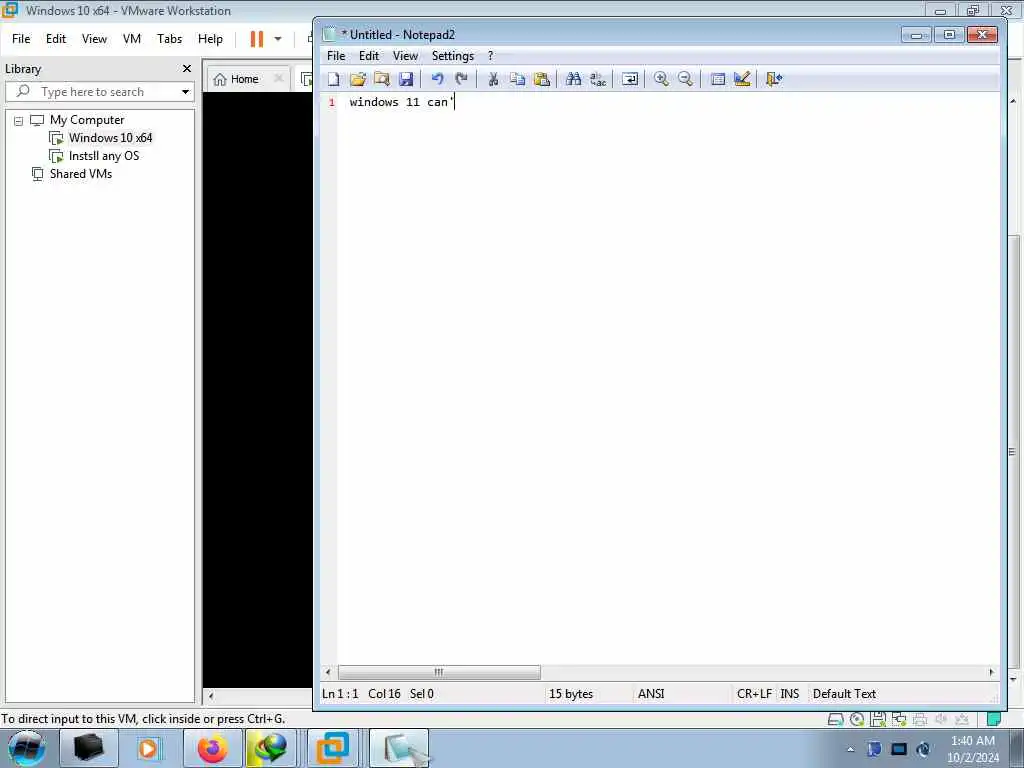
Task: Click the VMware network adapter status icon
Action: point(899,719)
